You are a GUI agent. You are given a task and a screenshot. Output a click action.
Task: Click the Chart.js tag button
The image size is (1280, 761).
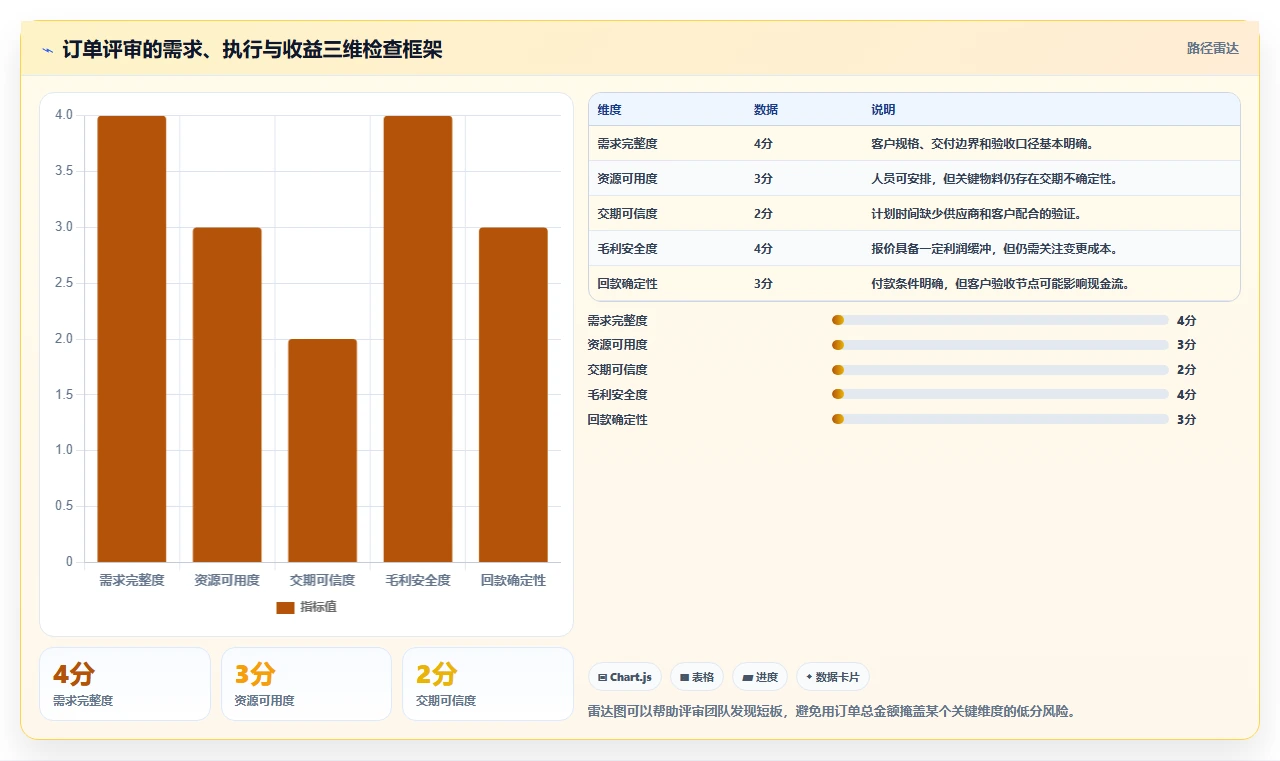pyautogui.click(x=624, y=677)
